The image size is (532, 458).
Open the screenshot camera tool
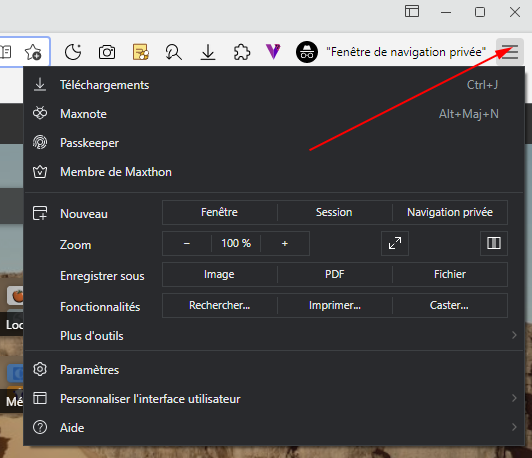click(x=107, y=52)
